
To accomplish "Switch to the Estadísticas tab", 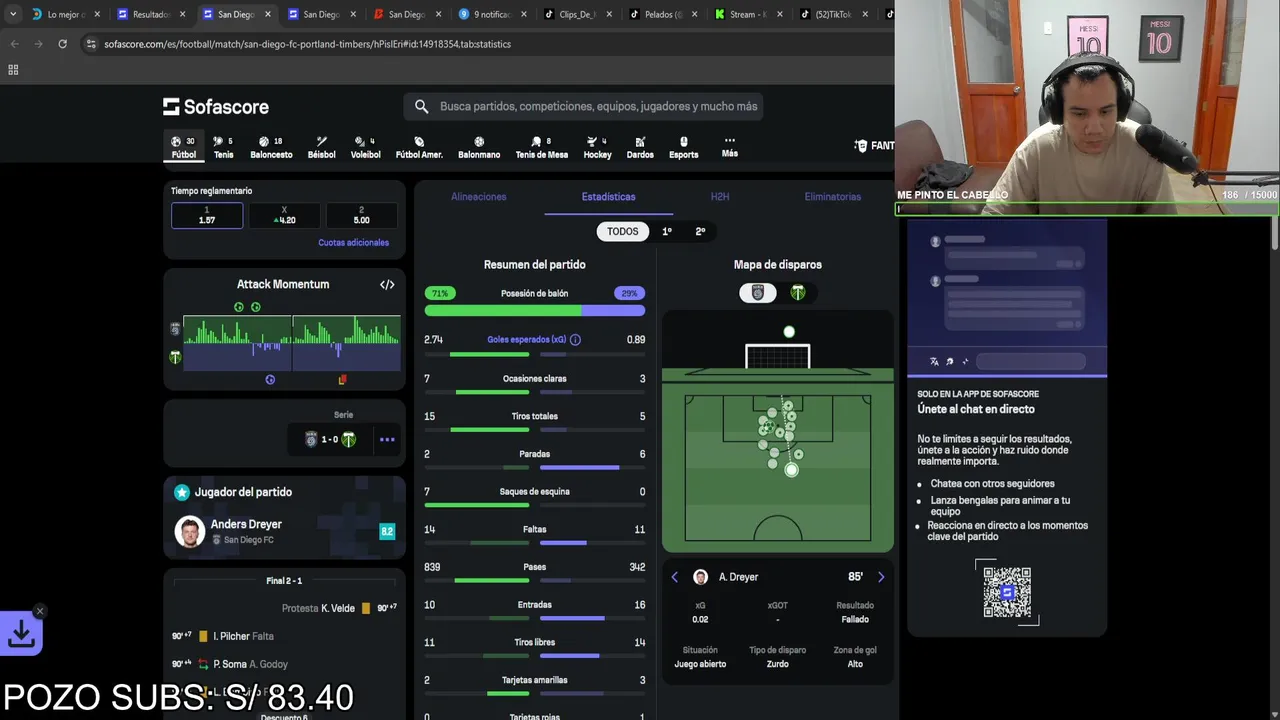I will click(x=608, y=197).
